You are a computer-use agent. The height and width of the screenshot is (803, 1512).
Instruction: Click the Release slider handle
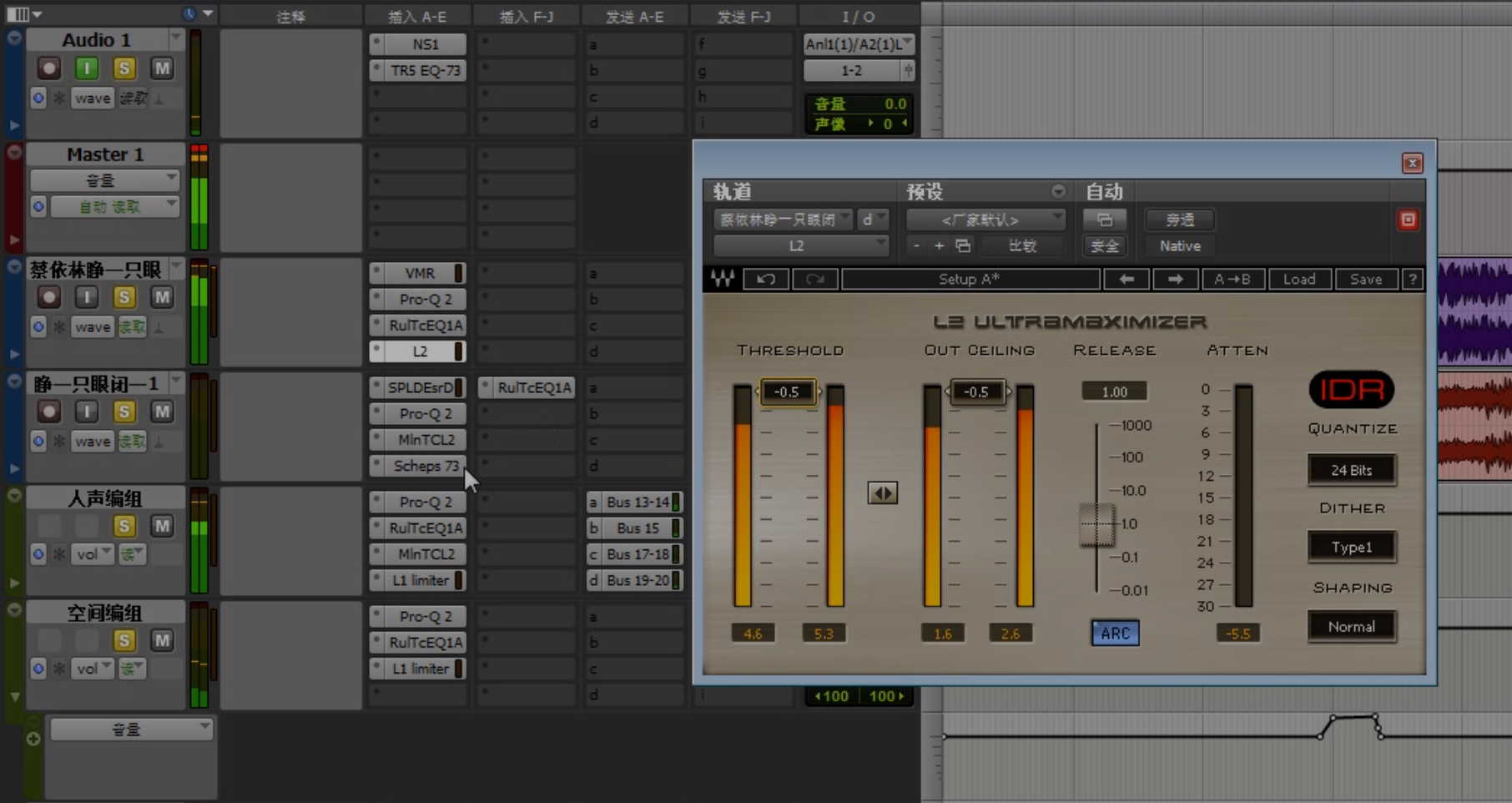(x=1096, y=524)
